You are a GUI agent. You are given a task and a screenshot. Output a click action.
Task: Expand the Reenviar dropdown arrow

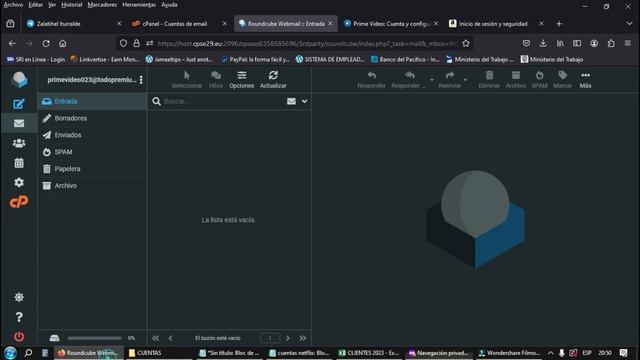pos(465,80)
